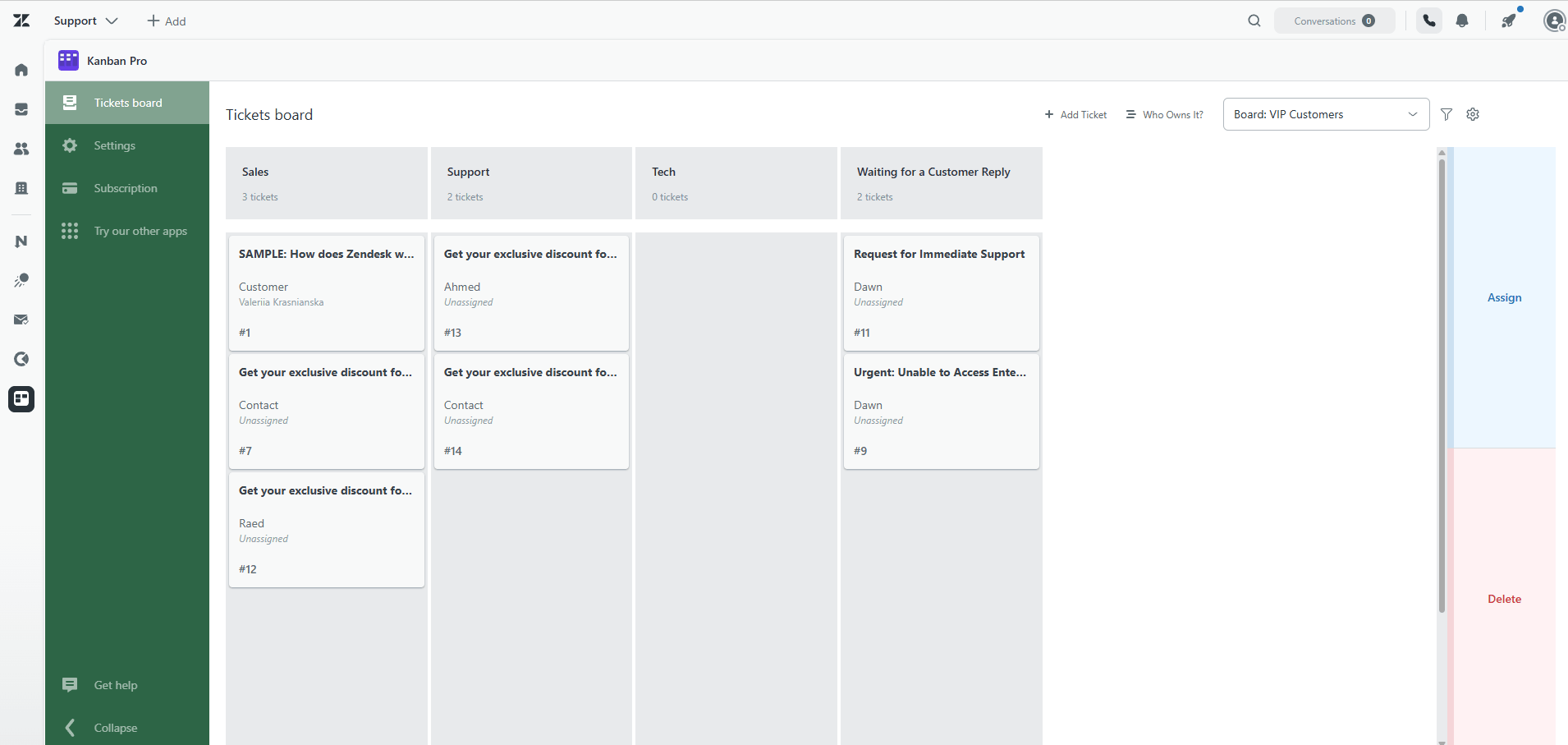Click Waiting for a Customer Reply header
1568x745 pixels.
click(x=941, y=183)
